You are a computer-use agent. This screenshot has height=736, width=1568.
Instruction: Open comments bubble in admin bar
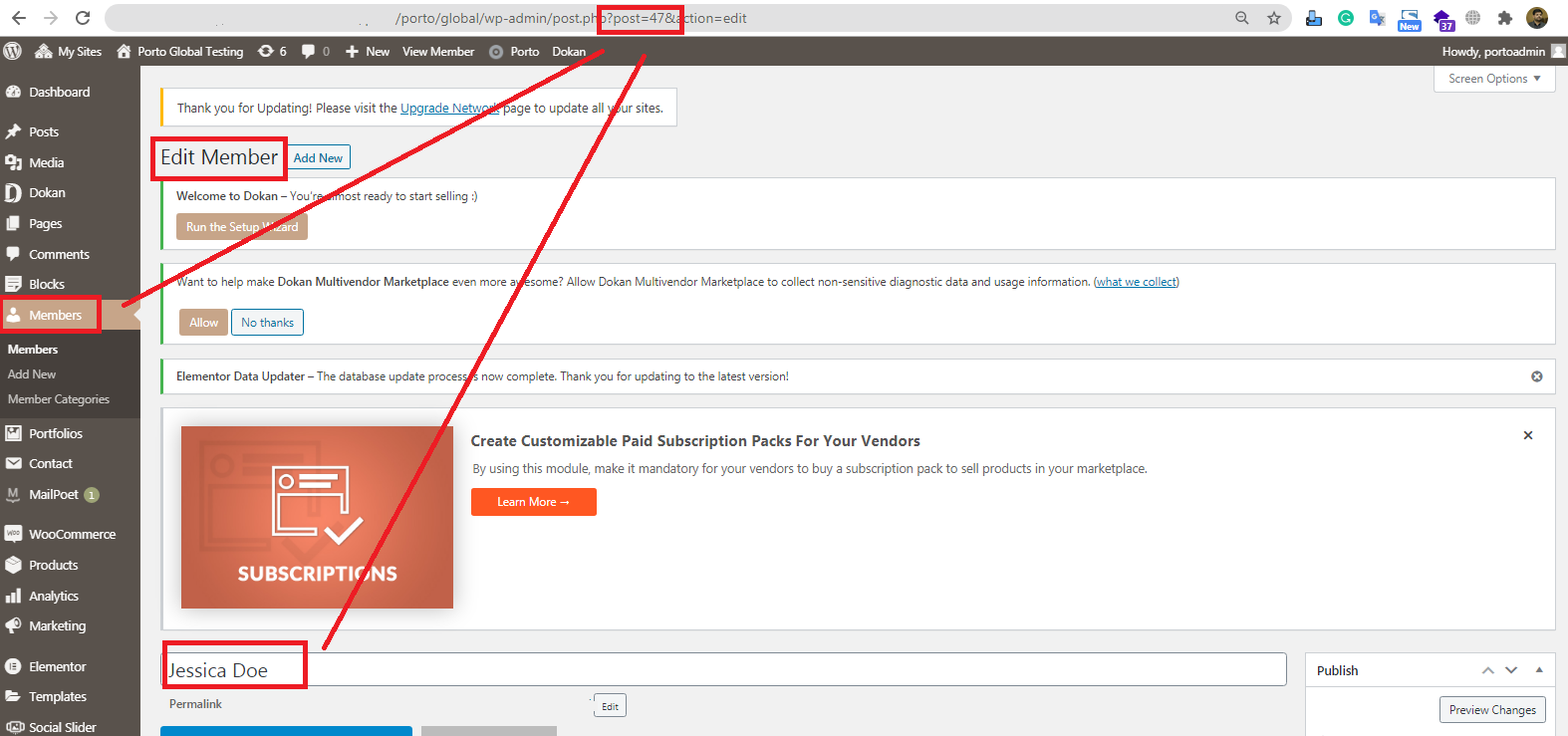pyautogui.click(x=316, y=51)
